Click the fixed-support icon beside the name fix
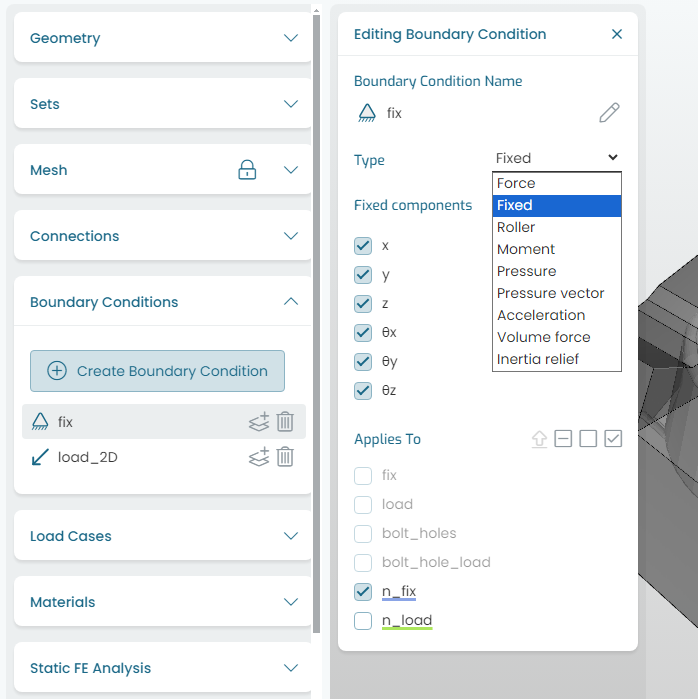698x699 pixels. pos(367,113)
